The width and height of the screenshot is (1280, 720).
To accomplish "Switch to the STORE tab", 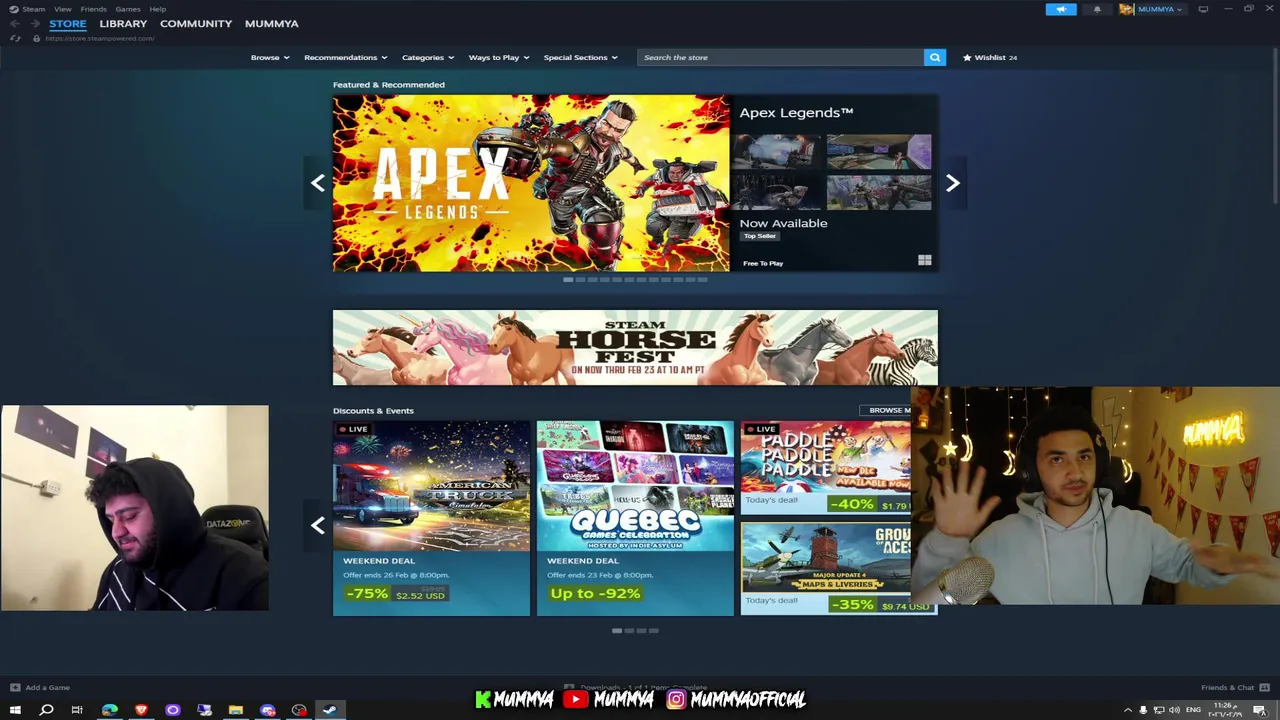I will [x=68, y=23].
